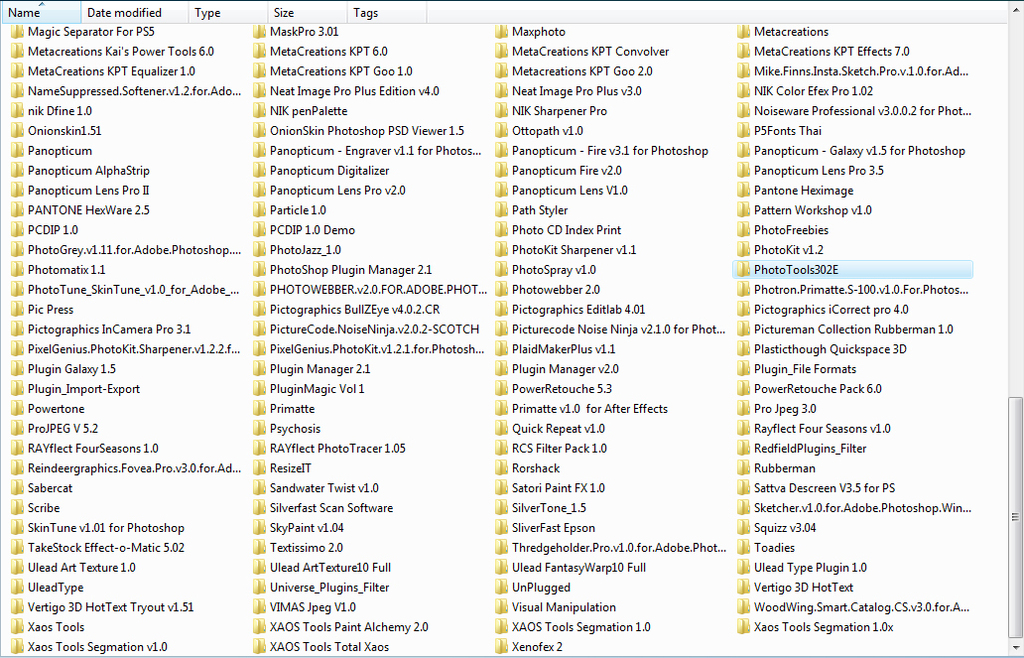
Task: Select the Quick Repeat v1.0 folder
Action: [558, 429]
